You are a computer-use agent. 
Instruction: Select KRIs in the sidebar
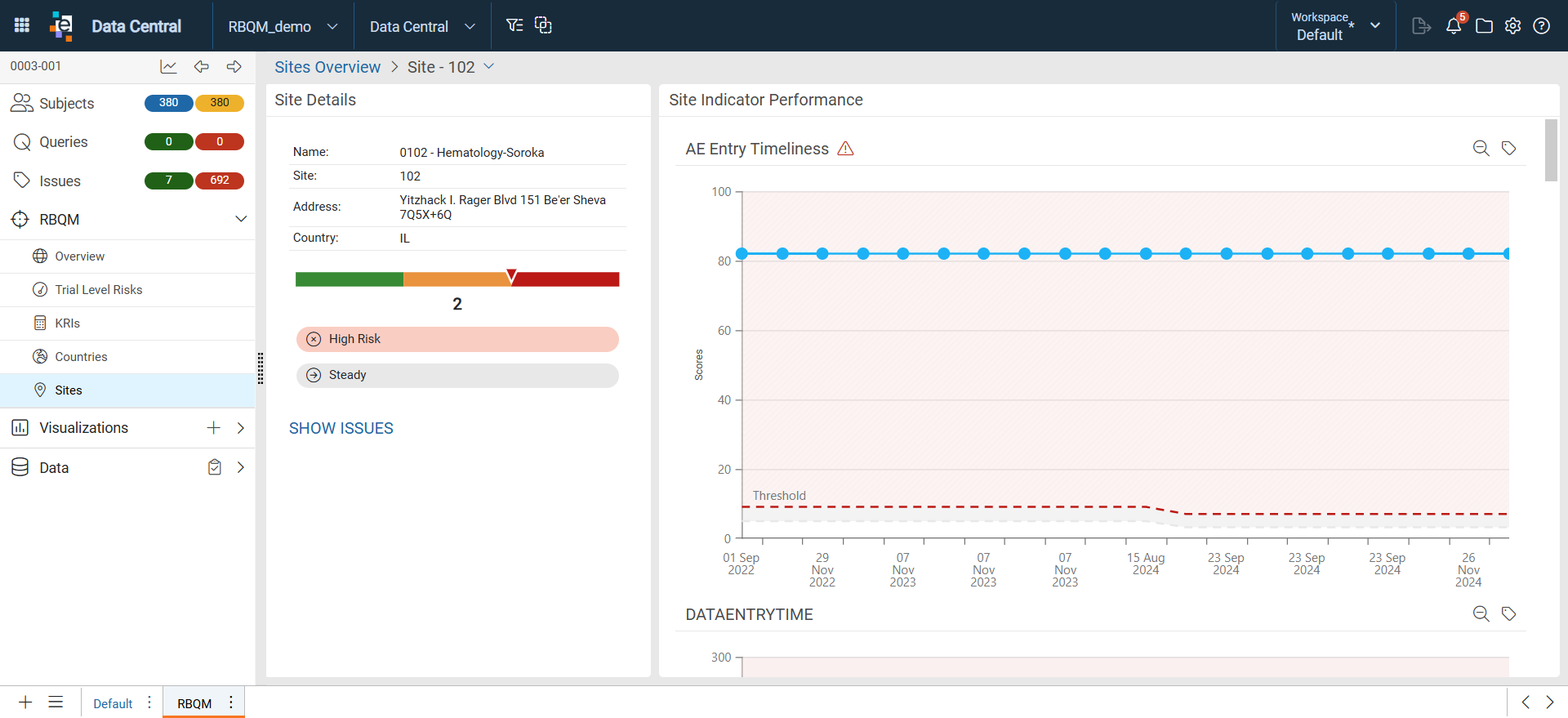tap(127, 323)
